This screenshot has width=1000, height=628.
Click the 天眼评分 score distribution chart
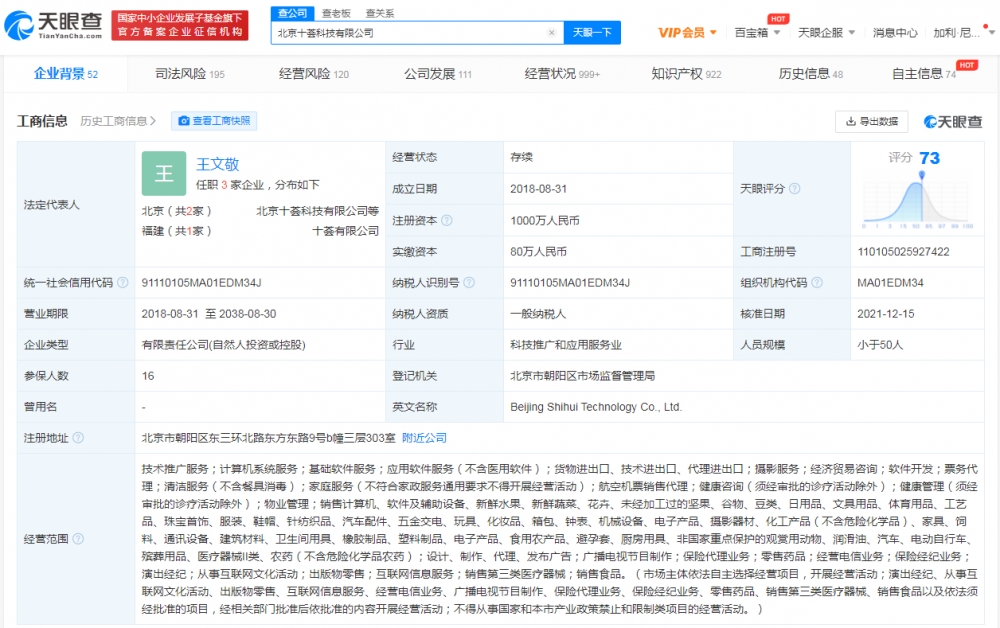point(918,203)
